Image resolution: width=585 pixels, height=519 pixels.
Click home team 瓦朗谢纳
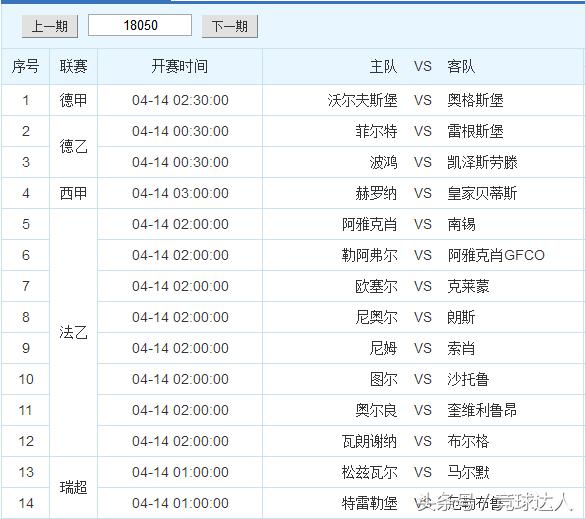pos(370,441)
